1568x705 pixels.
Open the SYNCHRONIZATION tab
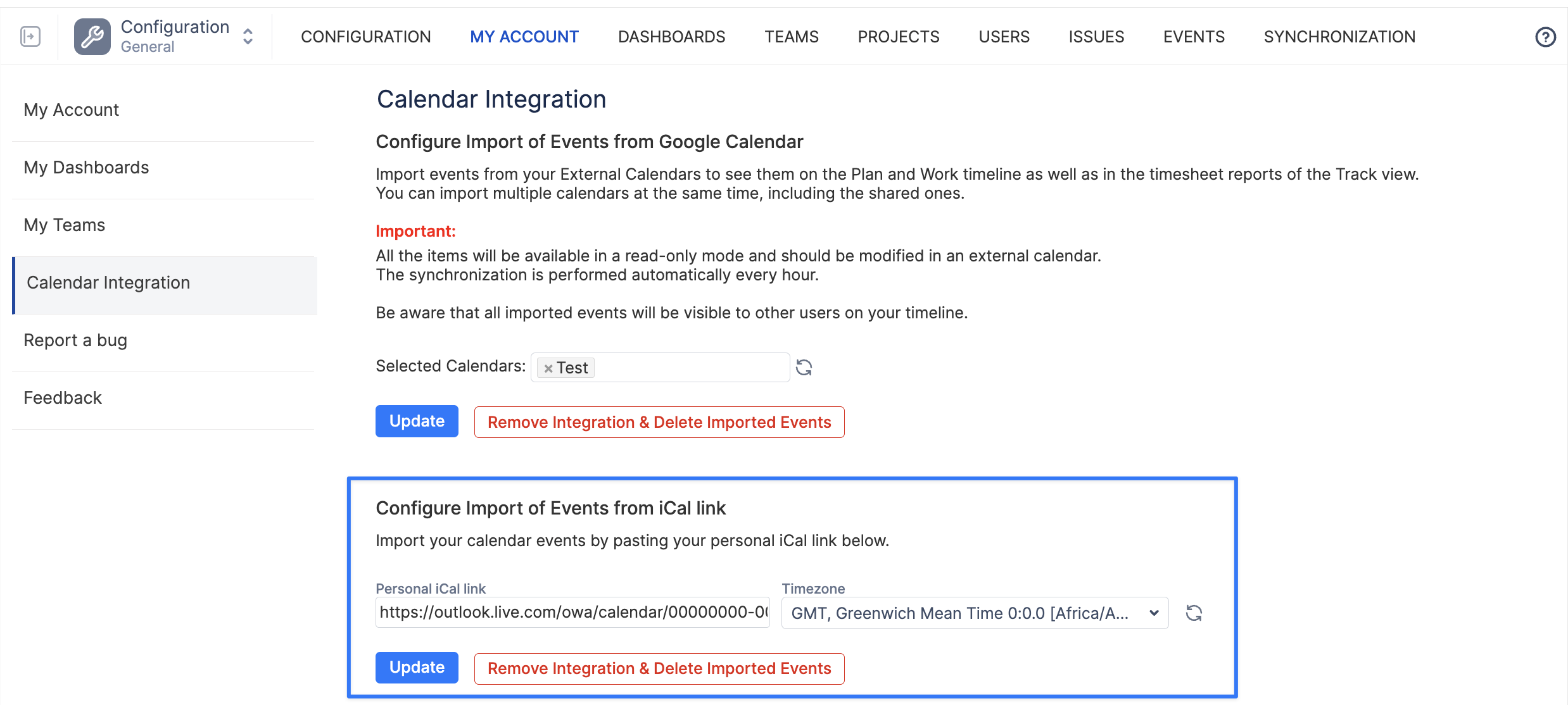click(x=1339, y=37)
